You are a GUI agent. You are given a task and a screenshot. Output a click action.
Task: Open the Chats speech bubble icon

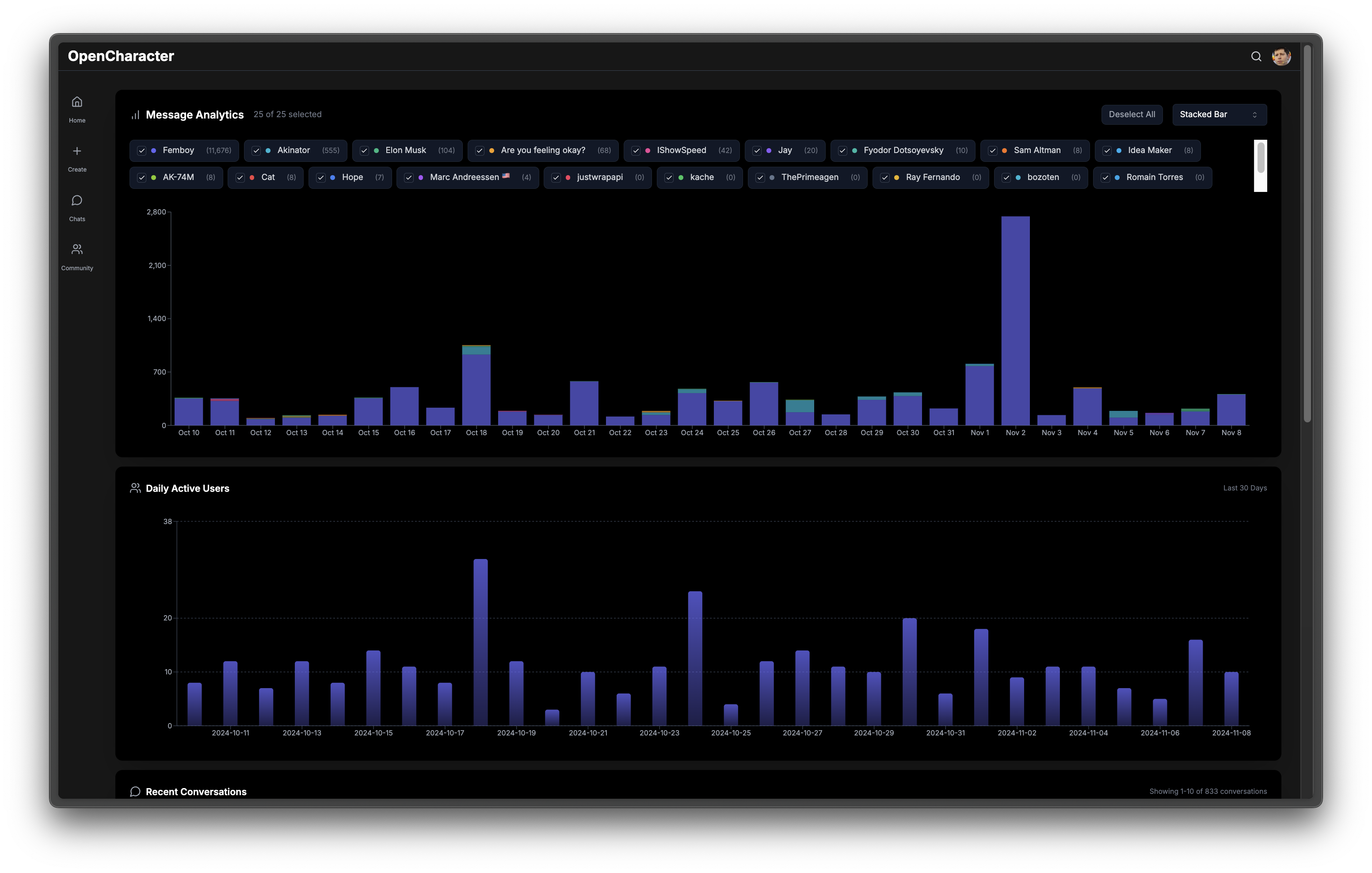[77, 201]
